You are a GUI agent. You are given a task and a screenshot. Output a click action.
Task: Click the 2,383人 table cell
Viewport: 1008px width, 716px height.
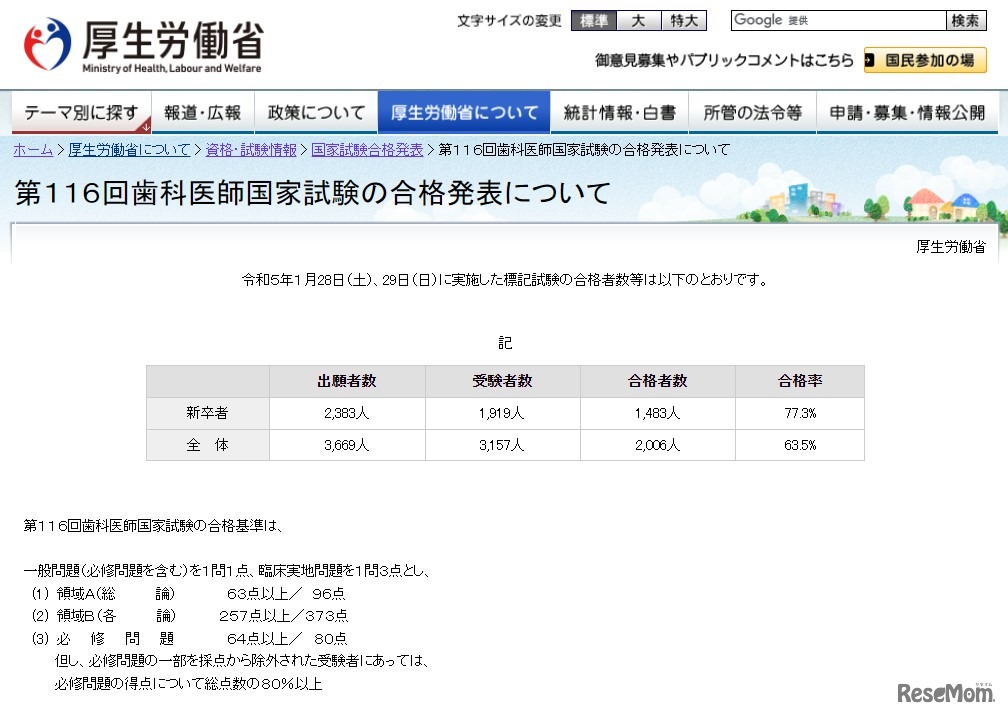(347, 413)
